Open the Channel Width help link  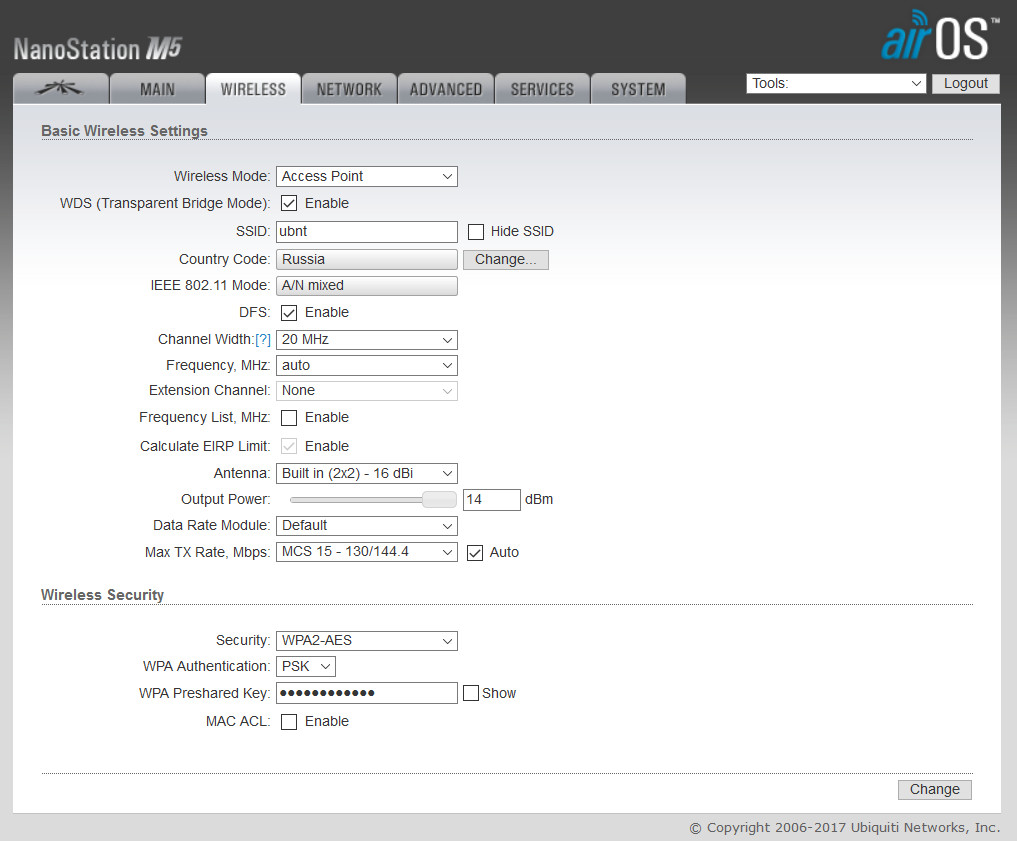click(263, 340)
